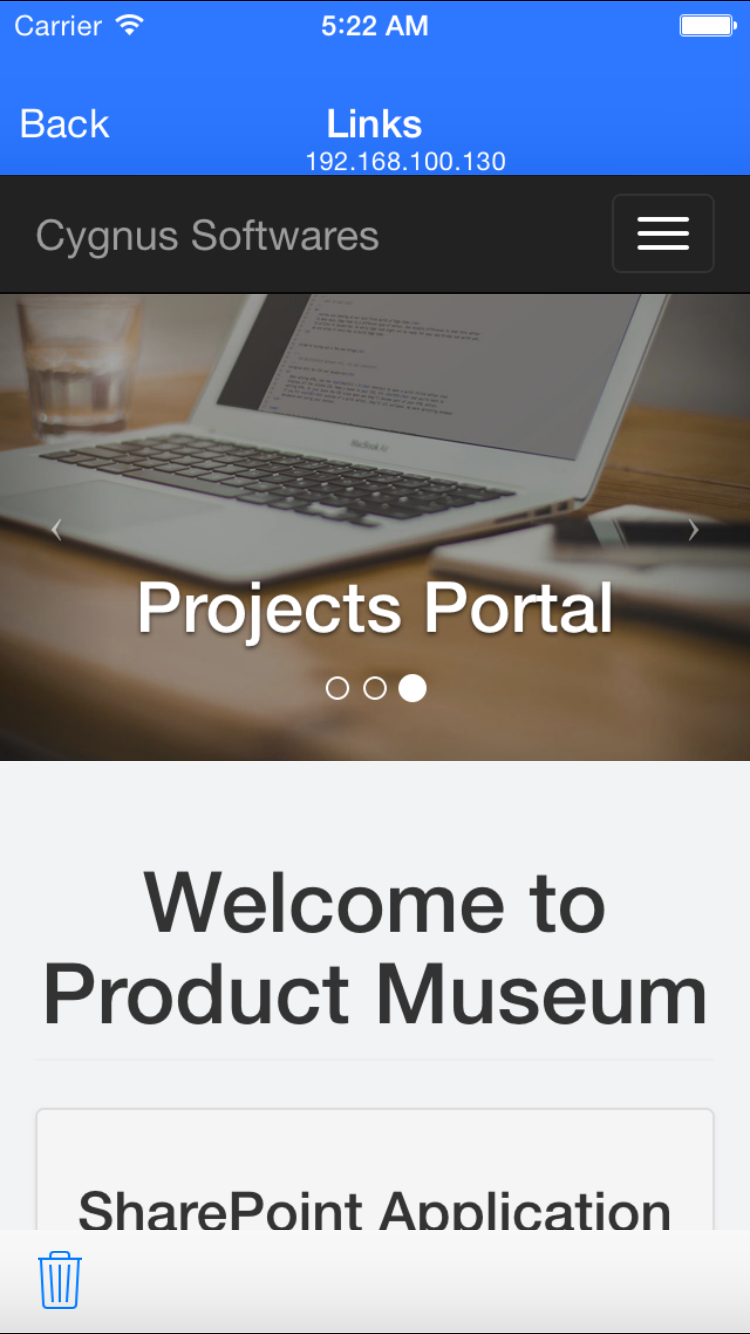
Task: Select the first carousel indicator dot
Action: point(338,688)
